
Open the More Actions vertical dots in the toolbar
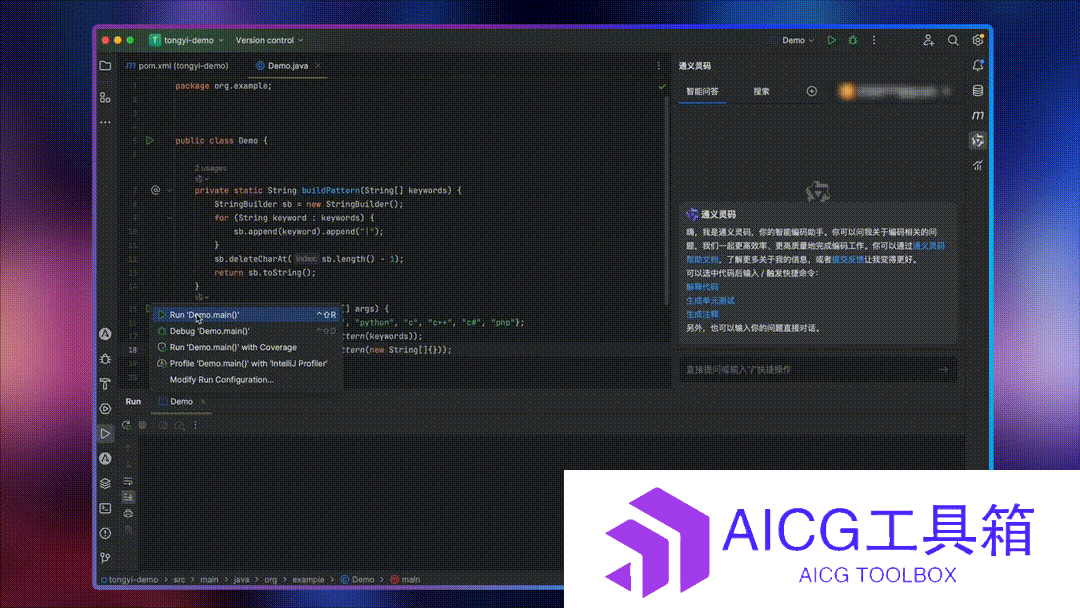[874, 41]
